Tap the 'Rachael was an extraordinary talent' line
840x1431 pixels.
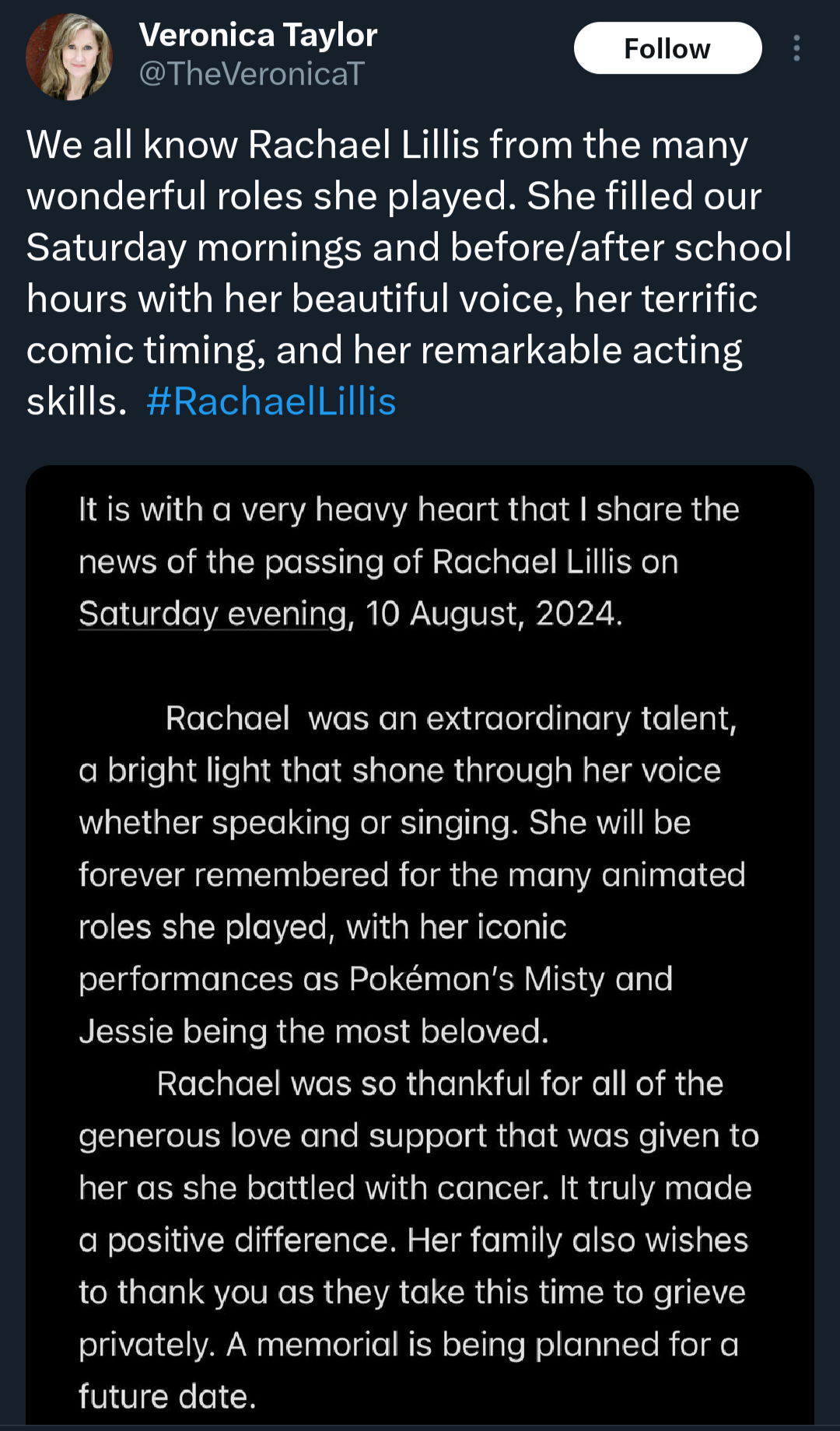pos(451,718)
